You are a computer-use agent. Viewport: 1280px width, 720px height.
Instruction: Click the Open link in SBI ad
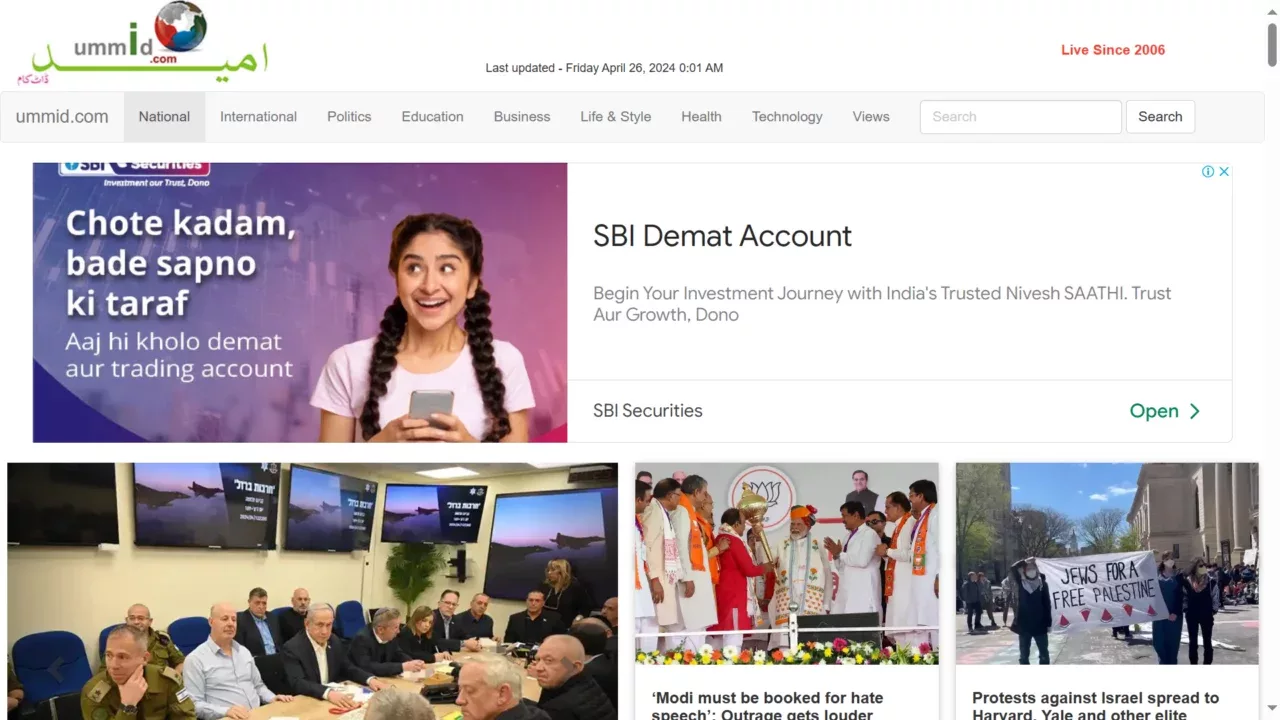[1164, 411]
